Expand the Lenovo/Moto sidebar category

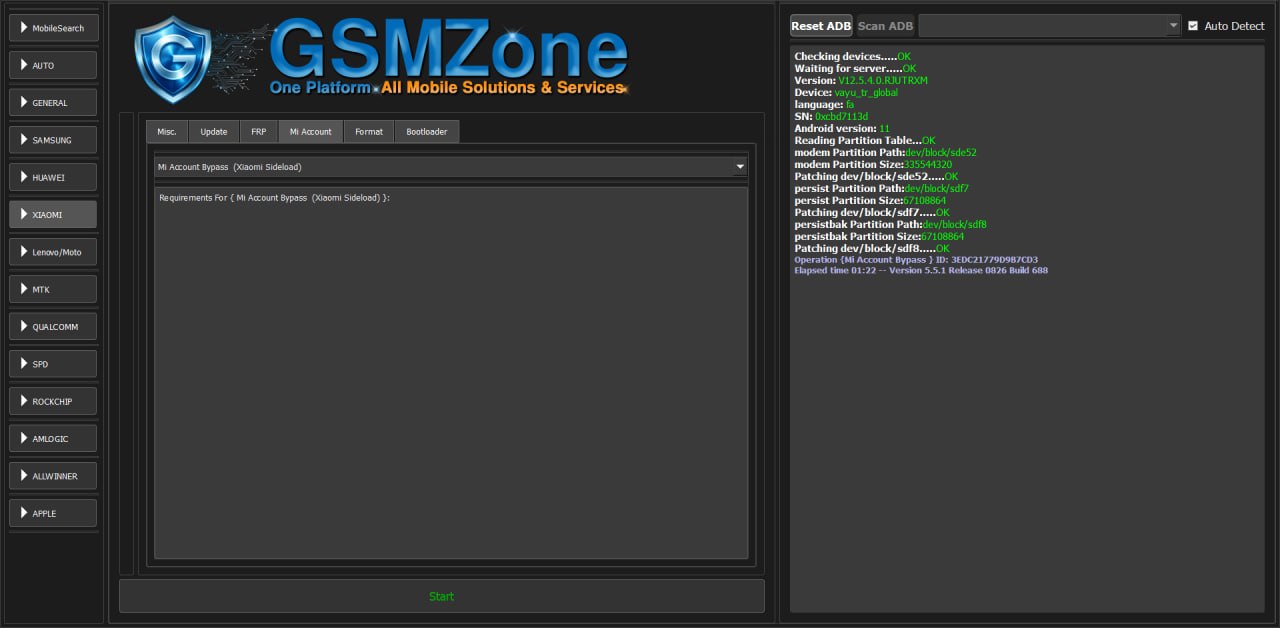click(x=54, y=252)
